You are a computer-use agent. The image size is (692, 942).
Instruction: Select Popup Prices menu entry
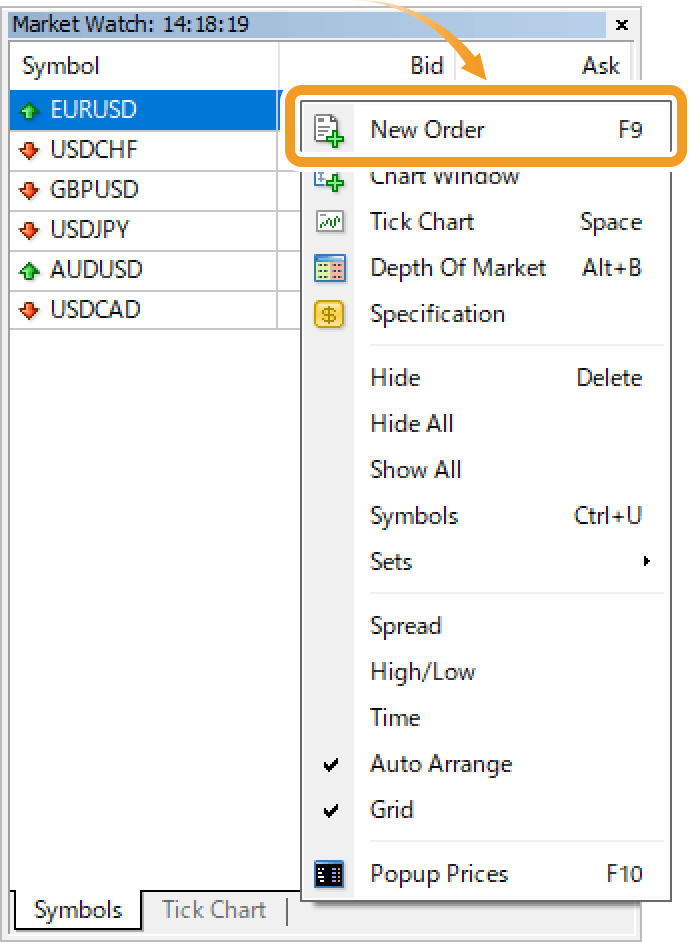pyautogui.click(x=485, y=874)
